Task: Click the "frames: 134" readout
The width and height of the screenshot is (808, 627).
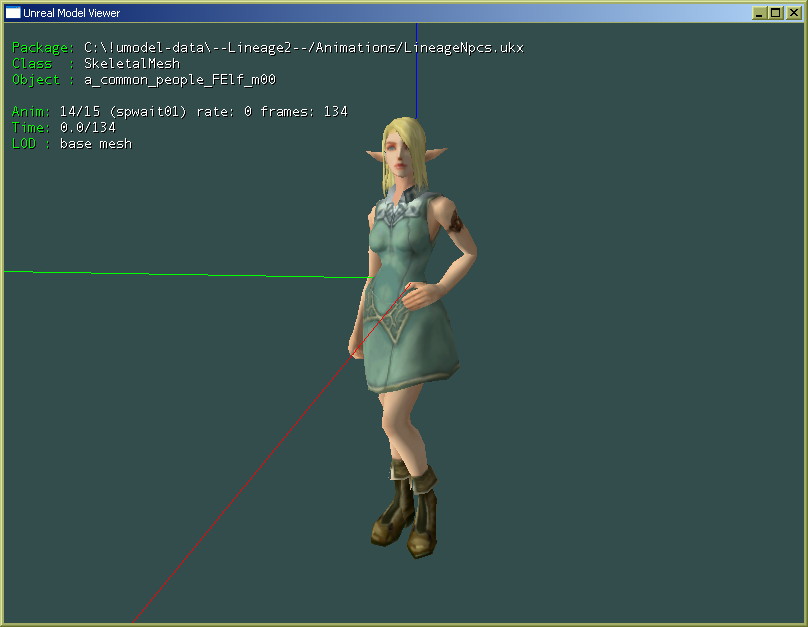Action: (304, 112)
